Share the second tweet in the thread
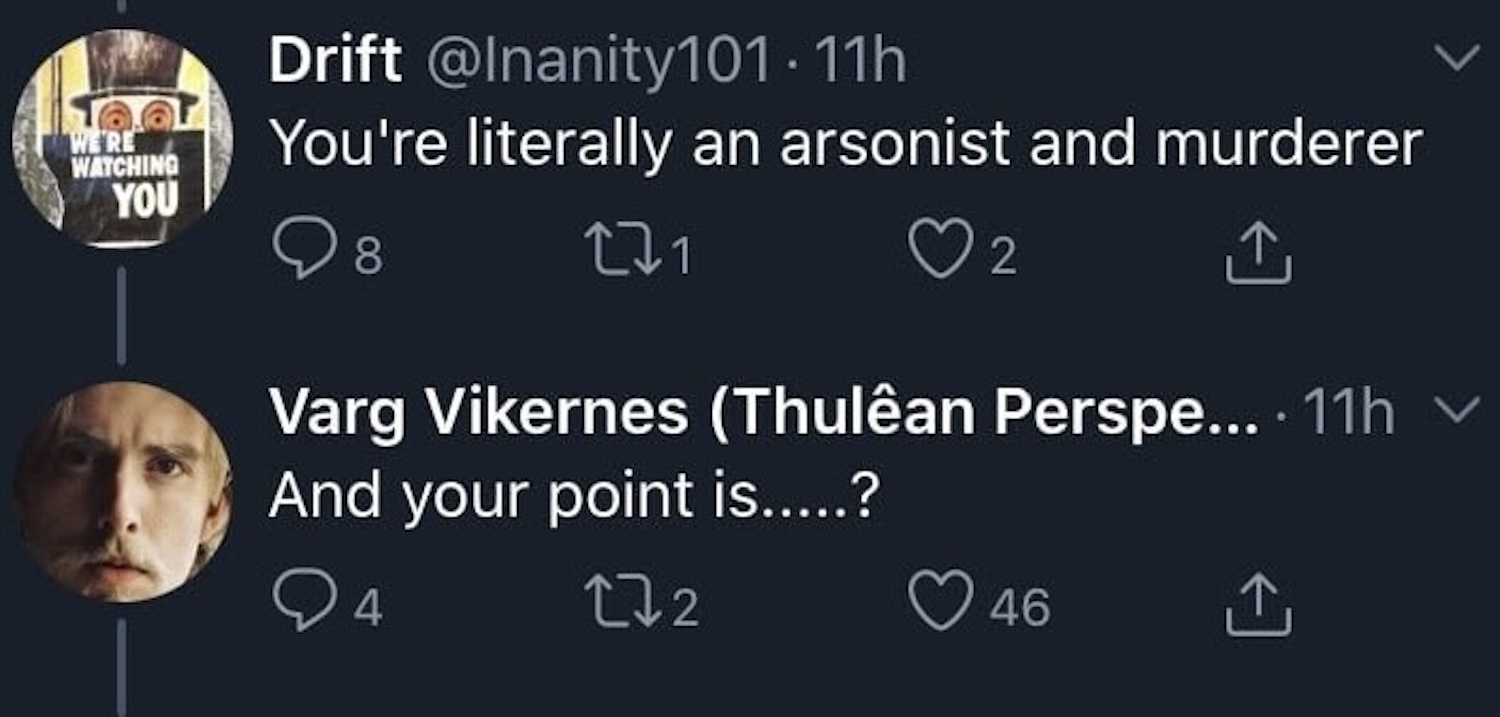Screen dimensions: 1500x717 1259,604
